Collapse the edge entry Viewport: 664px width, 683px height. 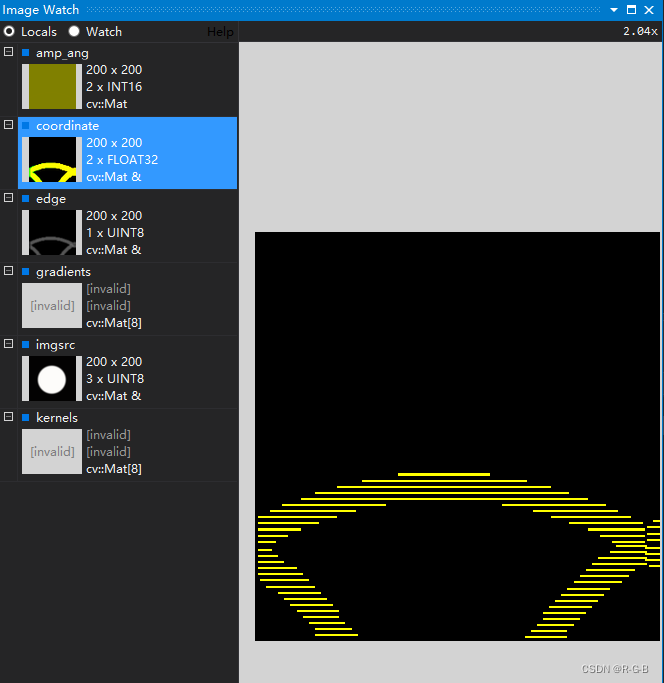8,198
